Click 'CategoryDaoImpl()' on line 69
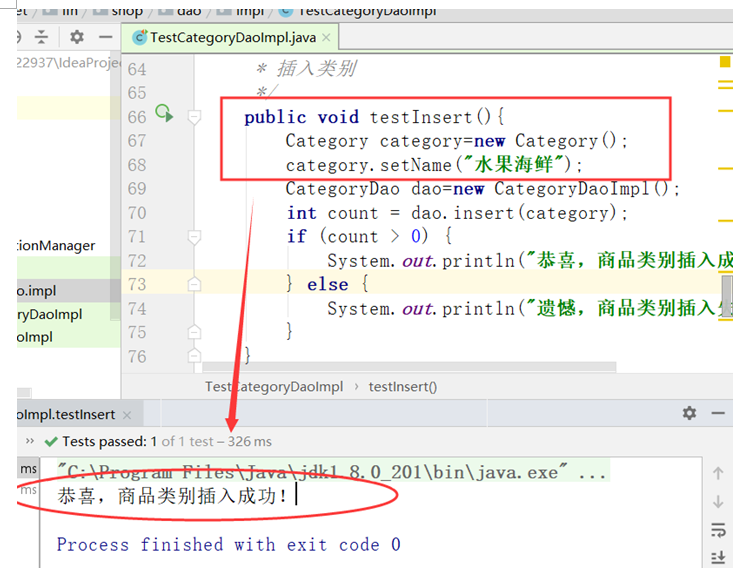The image size is (735, 580). (x=581, y=189)
